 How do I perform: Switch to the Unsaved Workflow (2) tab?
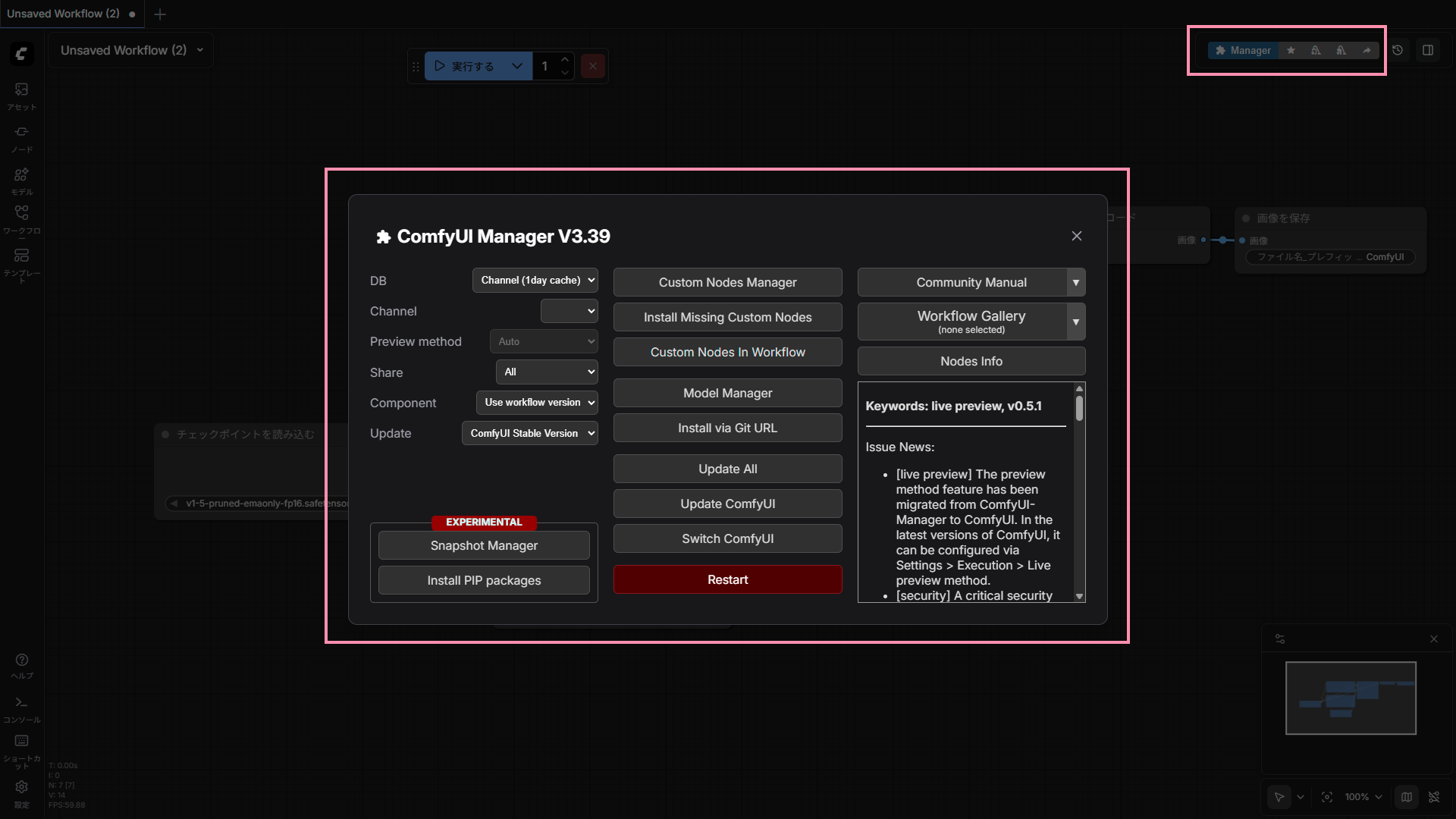(x=64, y=14)
